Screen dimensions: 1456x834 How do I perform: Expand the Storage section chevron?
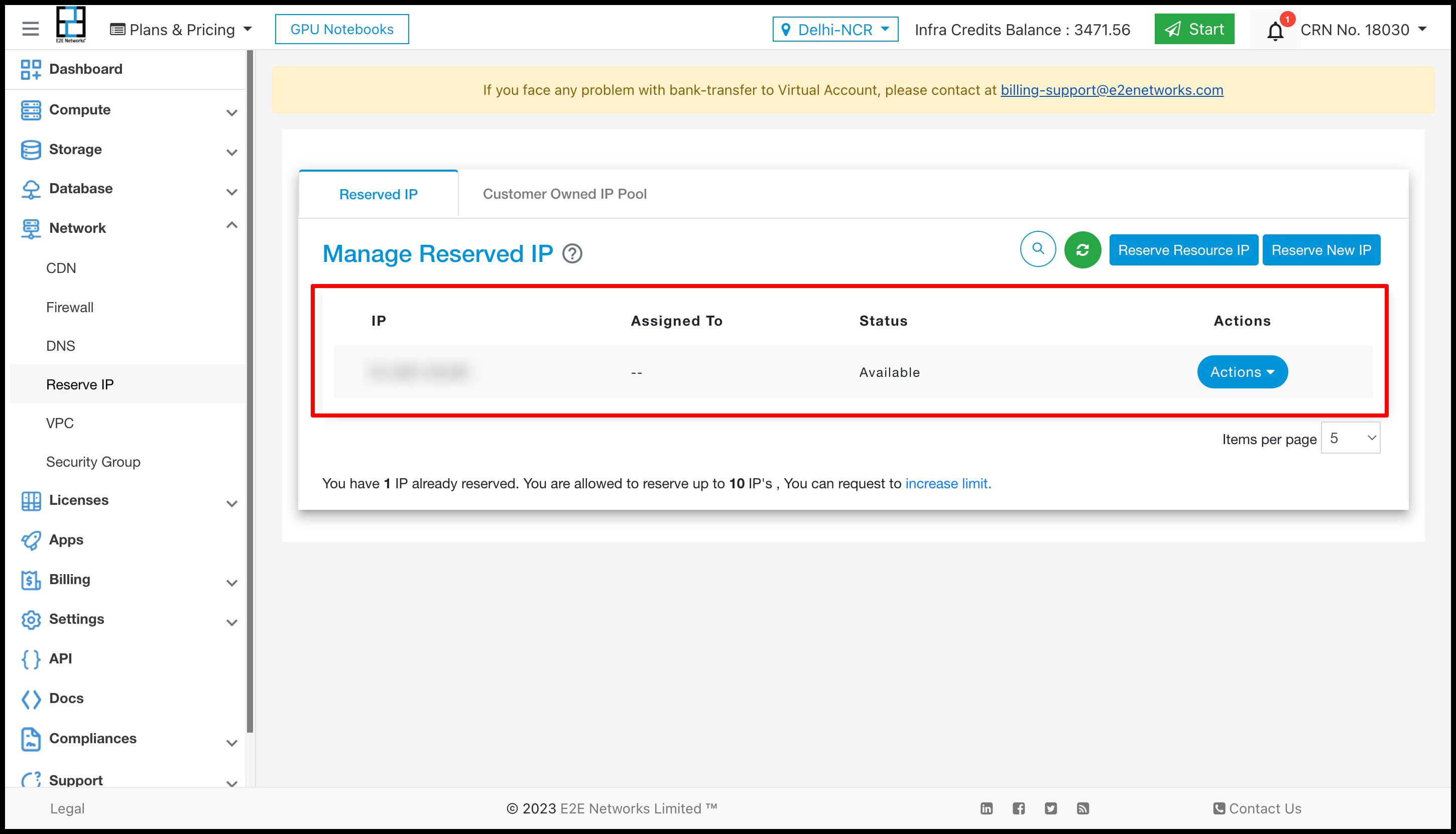pyautogui.click(x=231, y=152)
